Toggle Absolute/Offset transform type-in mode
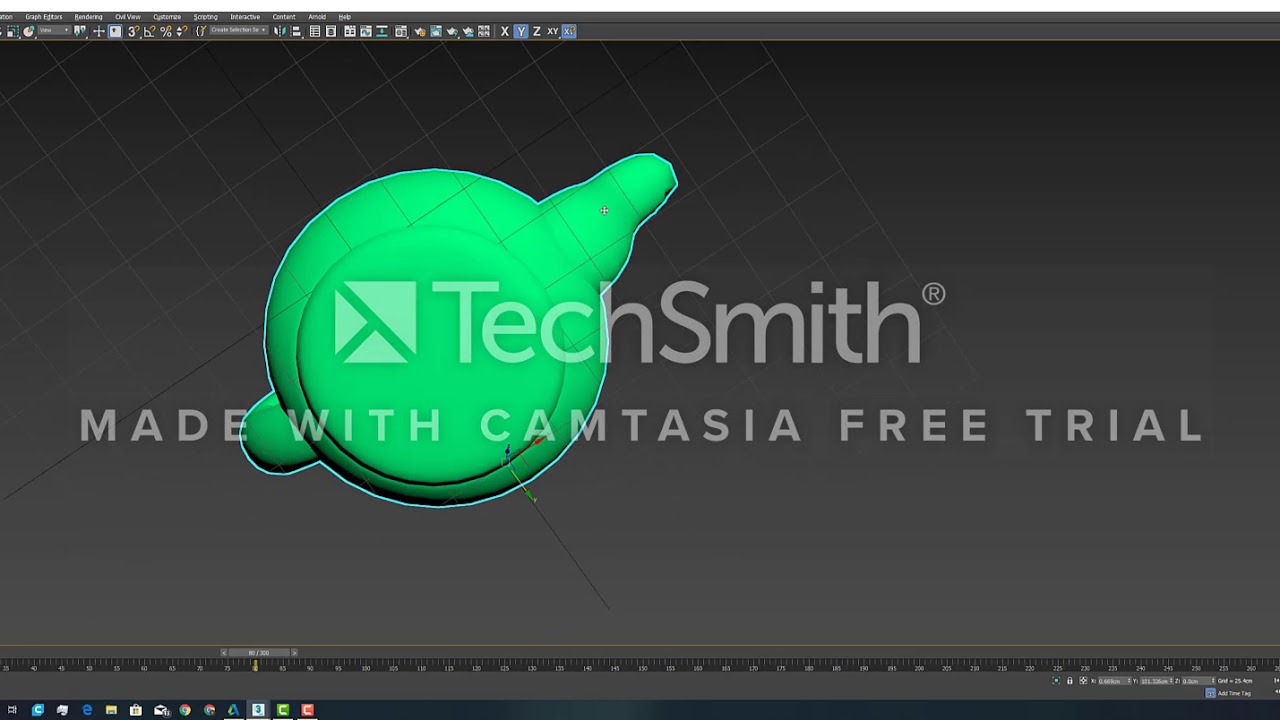 tap(1083, 681)
